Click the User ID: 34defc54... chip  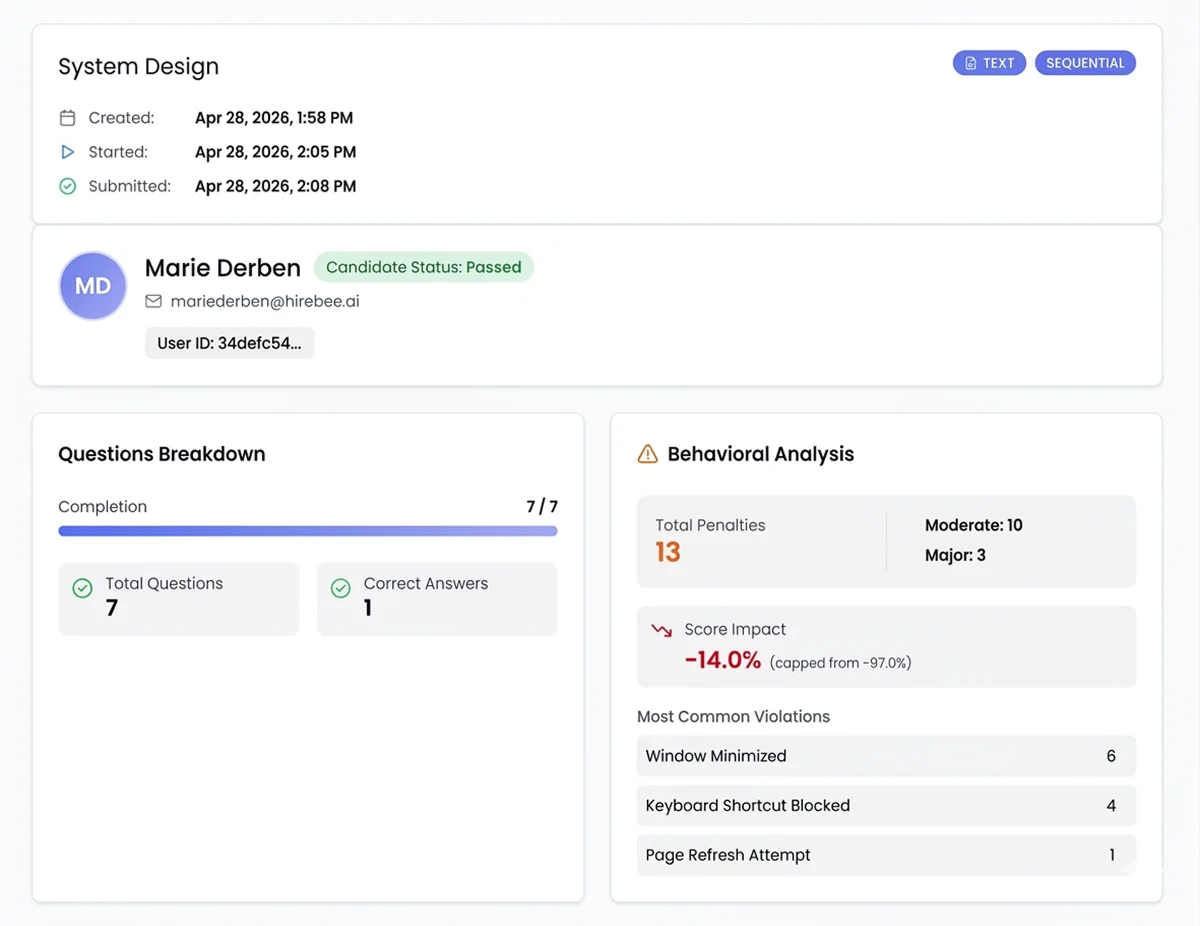(229, 343)
